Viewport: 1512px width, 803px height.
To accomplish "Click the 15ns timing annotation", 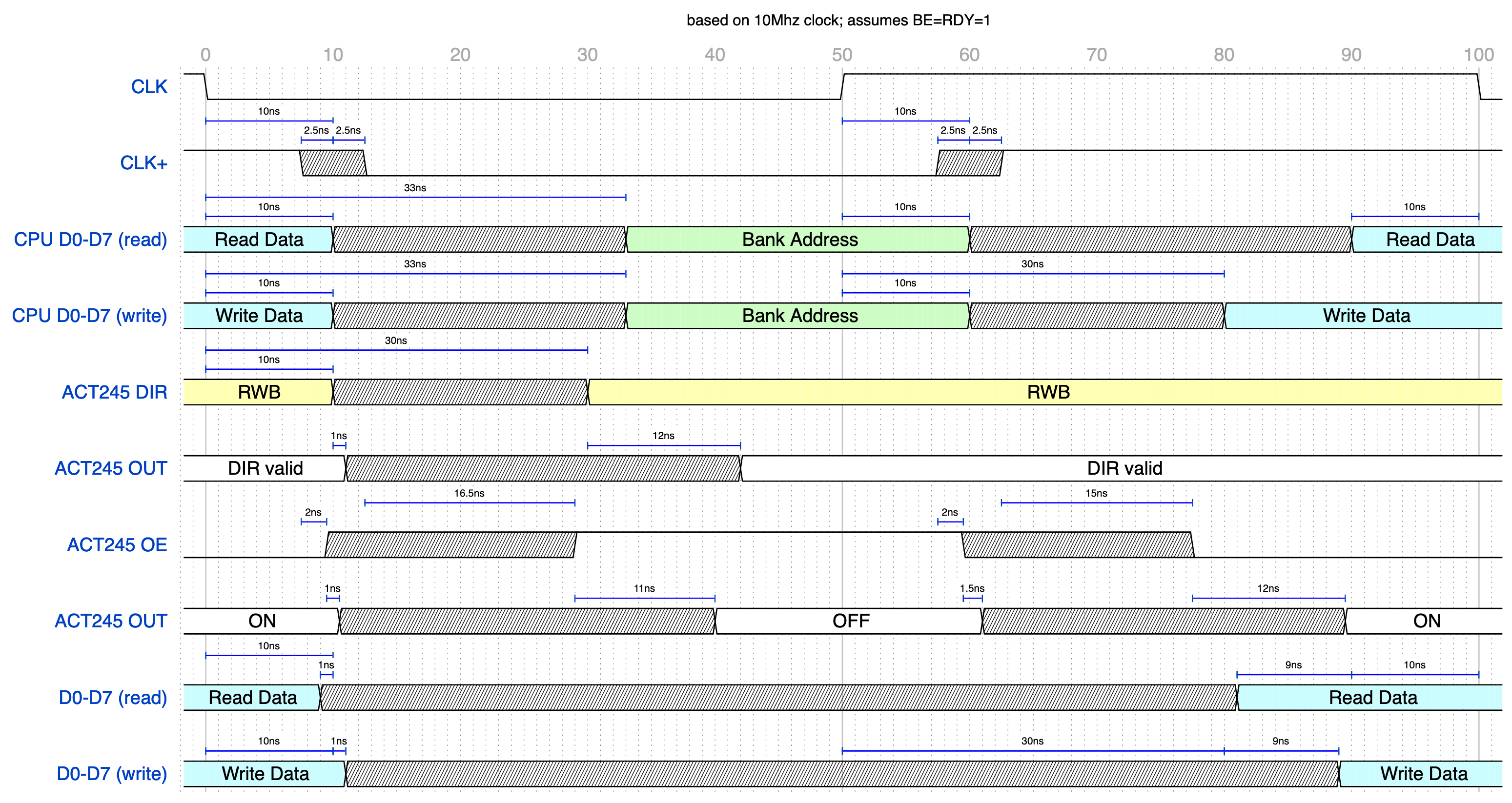I will [x=1096, y=493].
